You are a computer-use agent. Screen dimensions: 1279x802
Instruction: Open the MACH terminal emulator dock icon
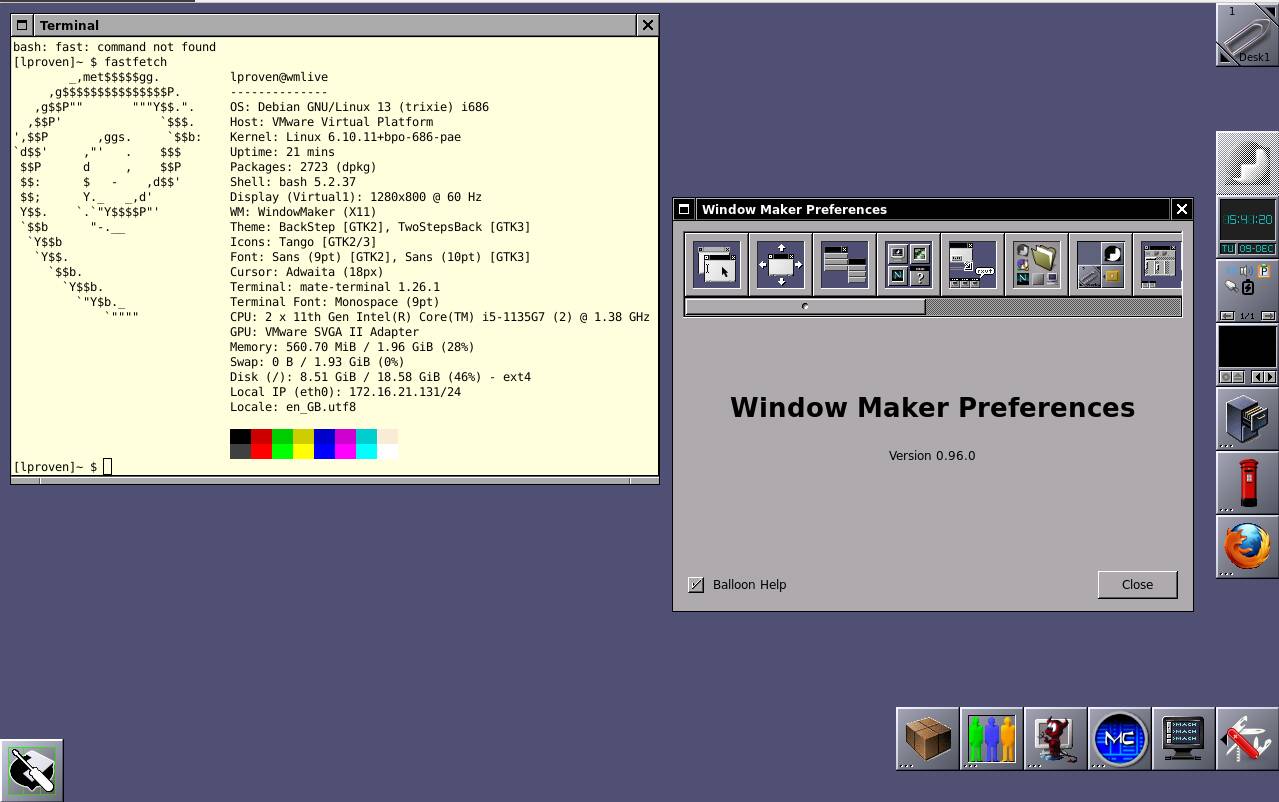point(1183,738)
